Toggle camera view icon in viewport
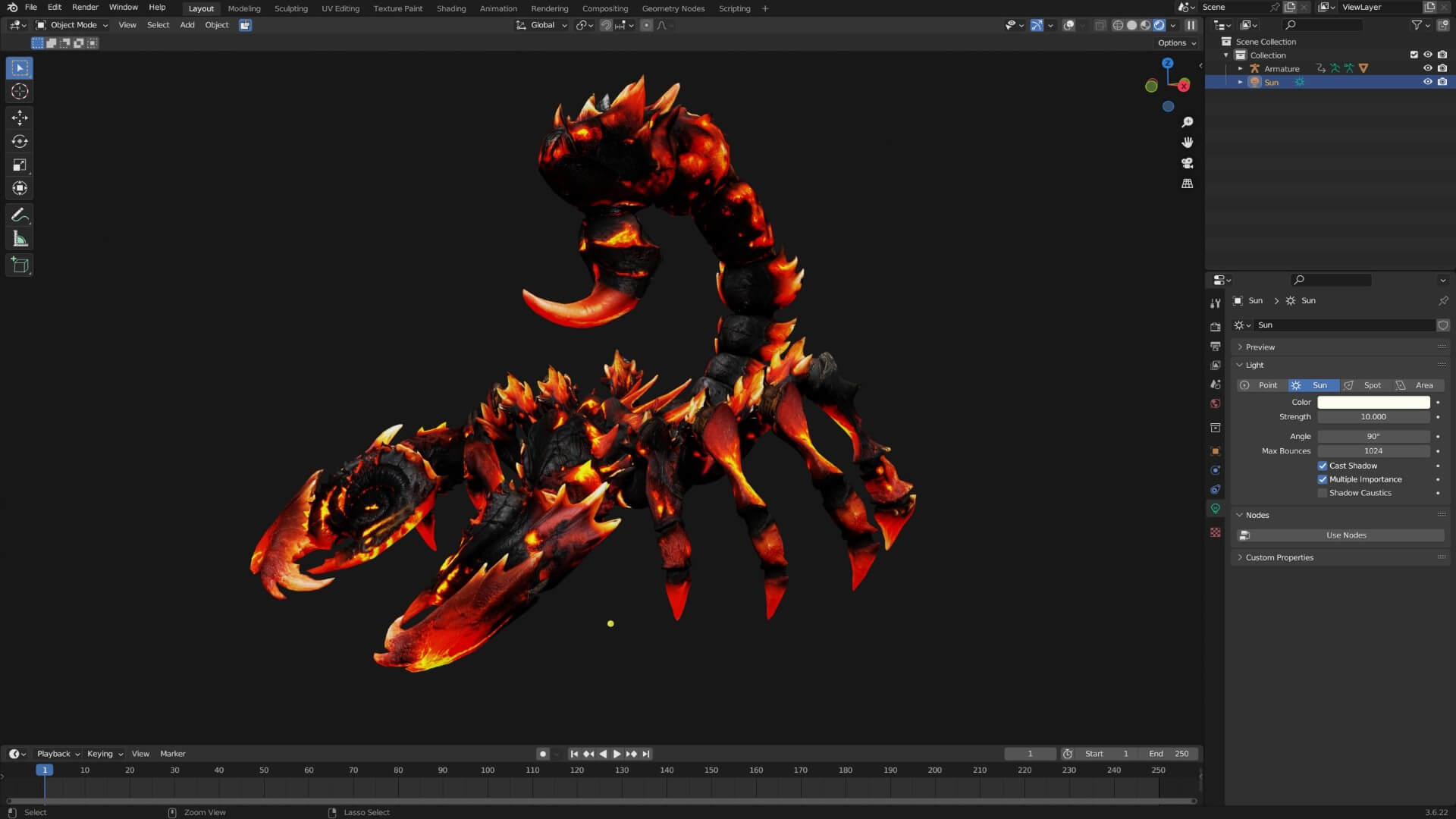1456x819 pixels. (1188, 163)
